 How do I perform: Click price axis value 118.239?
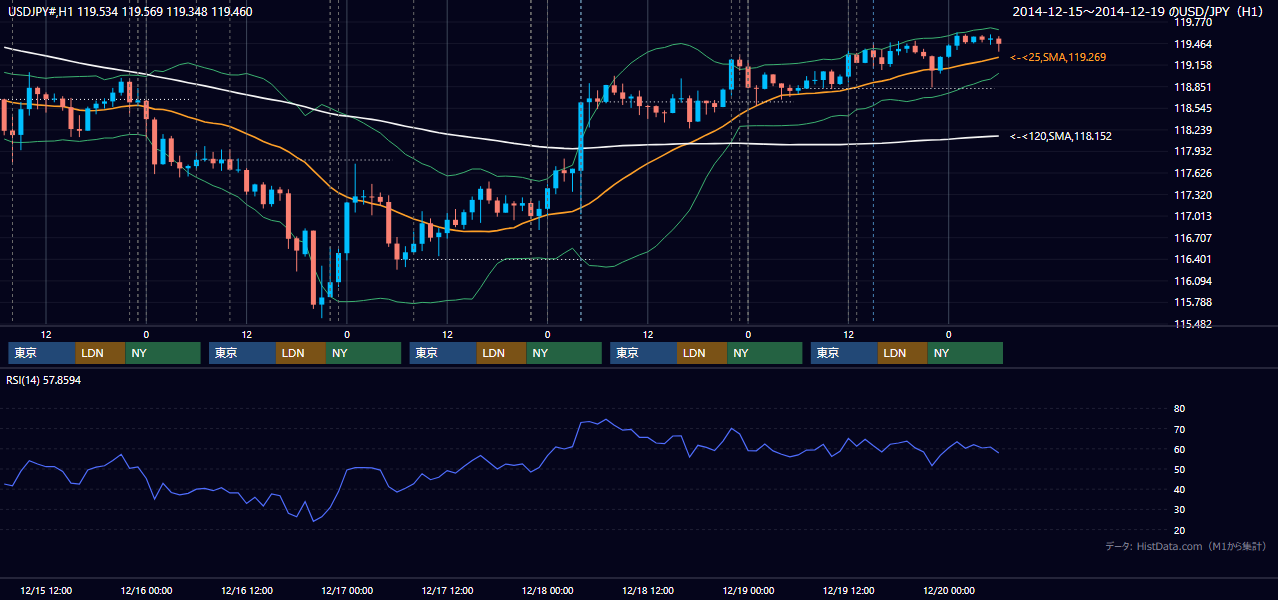(x=1193, y=130)
